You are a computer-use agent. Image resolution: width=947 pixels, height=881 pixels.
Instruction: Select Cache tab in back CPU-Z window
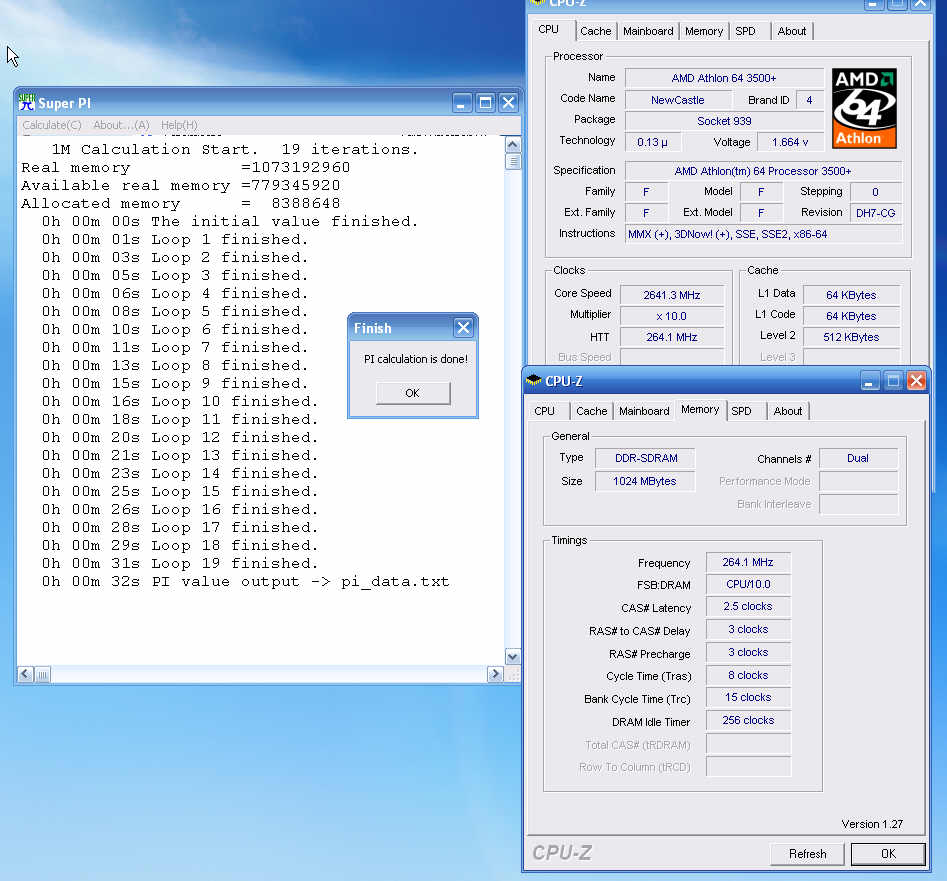click(x=595, y=31)
